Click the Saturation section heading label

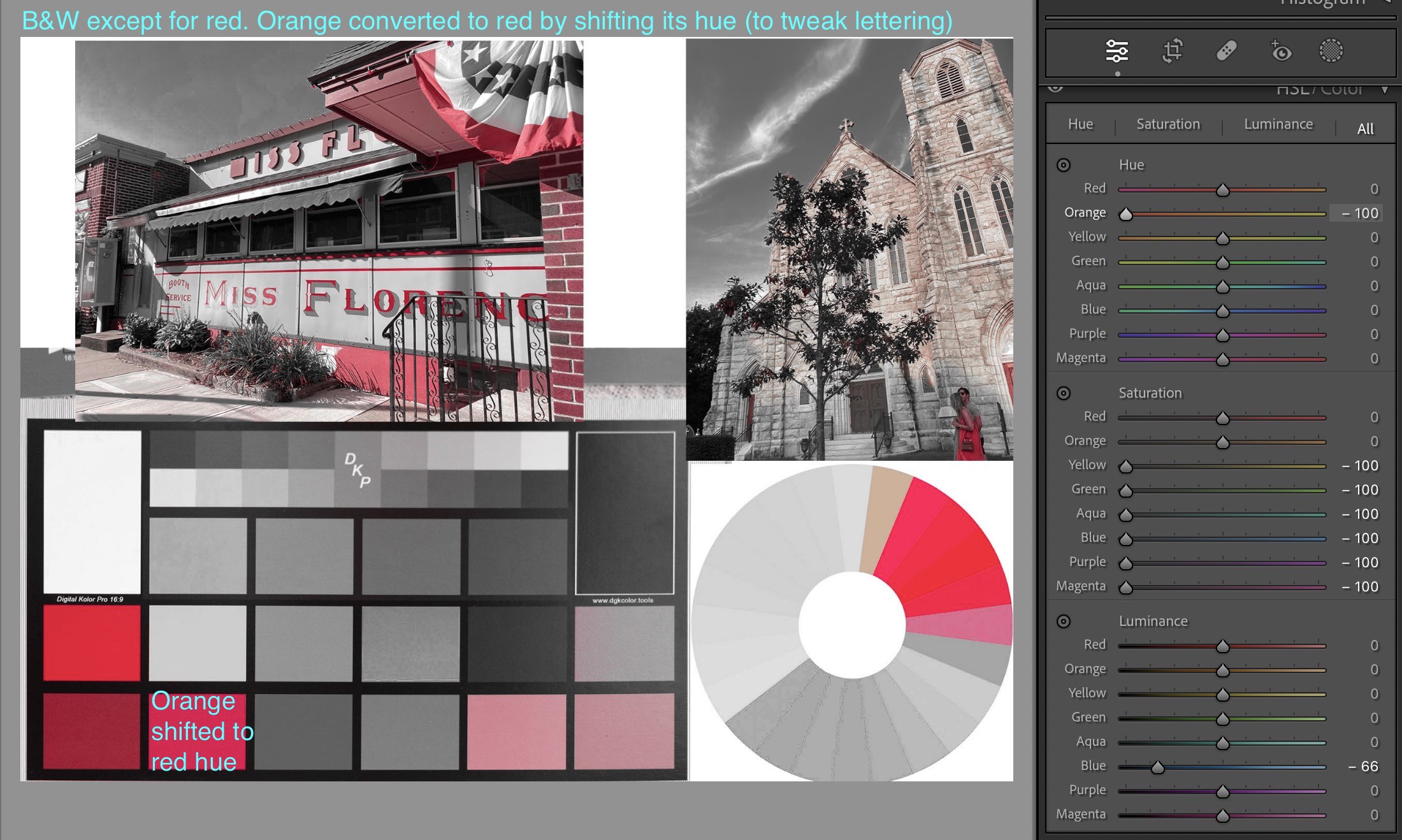coord(1150,393)
